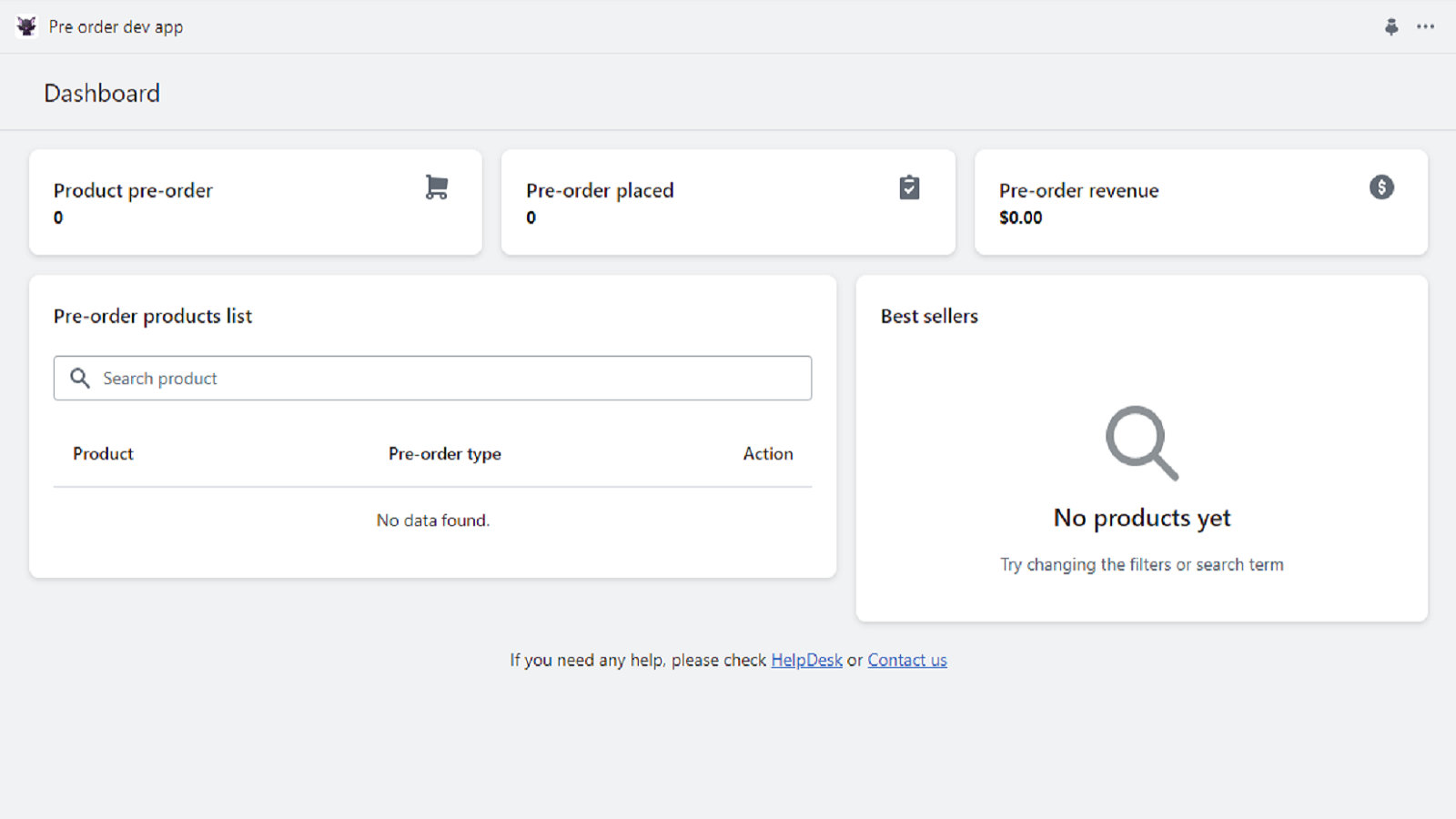Click the shopping cart icon on Product pre-order card
This screenshot has height=819, width=1456.
click(437, 187)
